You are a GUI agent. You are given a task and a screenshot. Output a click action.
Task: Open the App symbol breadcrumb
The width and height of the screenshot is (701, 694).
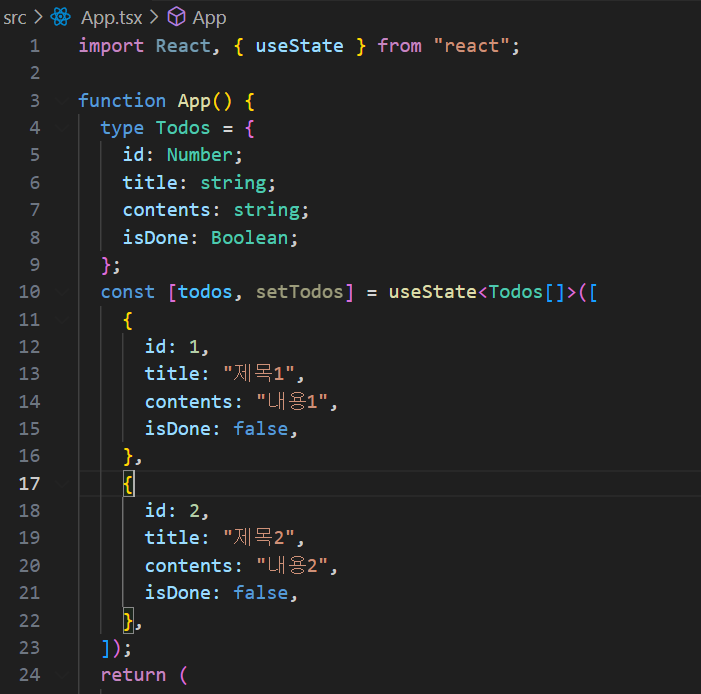point(209,18)
